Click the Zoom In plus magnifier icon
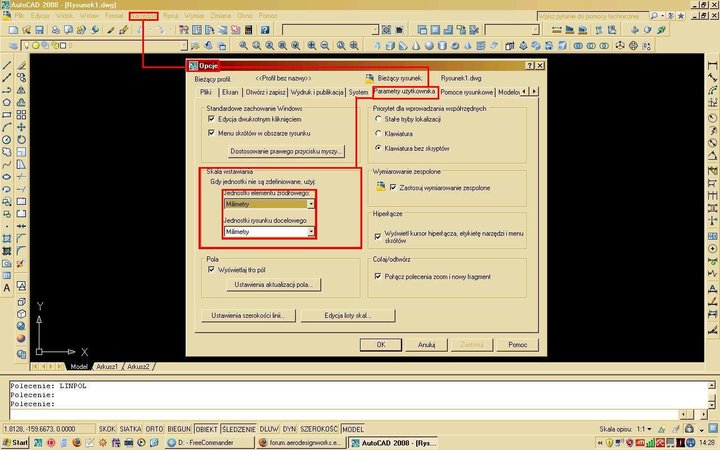The height and width of the screenshot is (450, 720). tap(312, 45)
